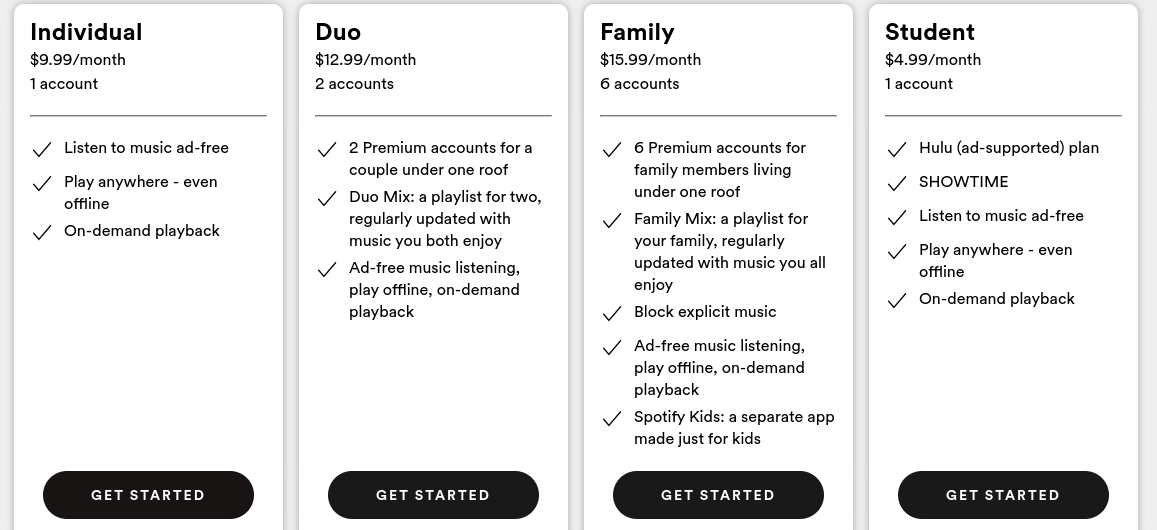Click checkmark beside Family Mix playlist feature
This screenshot has width=1157, height=530.
point(612,221)
